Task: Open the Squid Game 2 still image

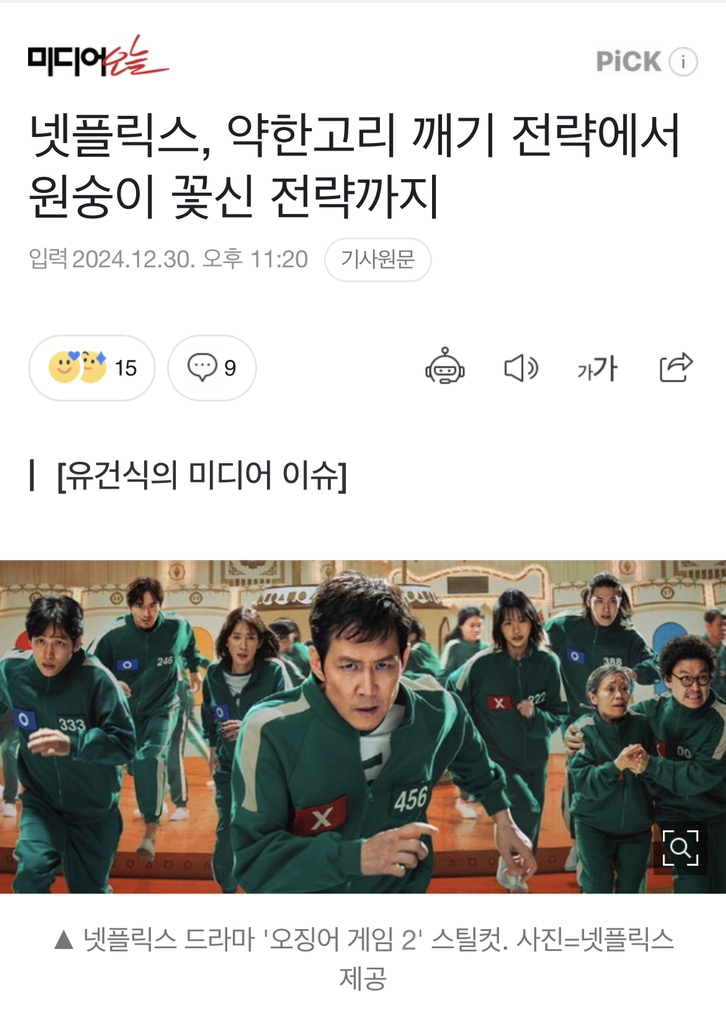Action: click(363, 726)
